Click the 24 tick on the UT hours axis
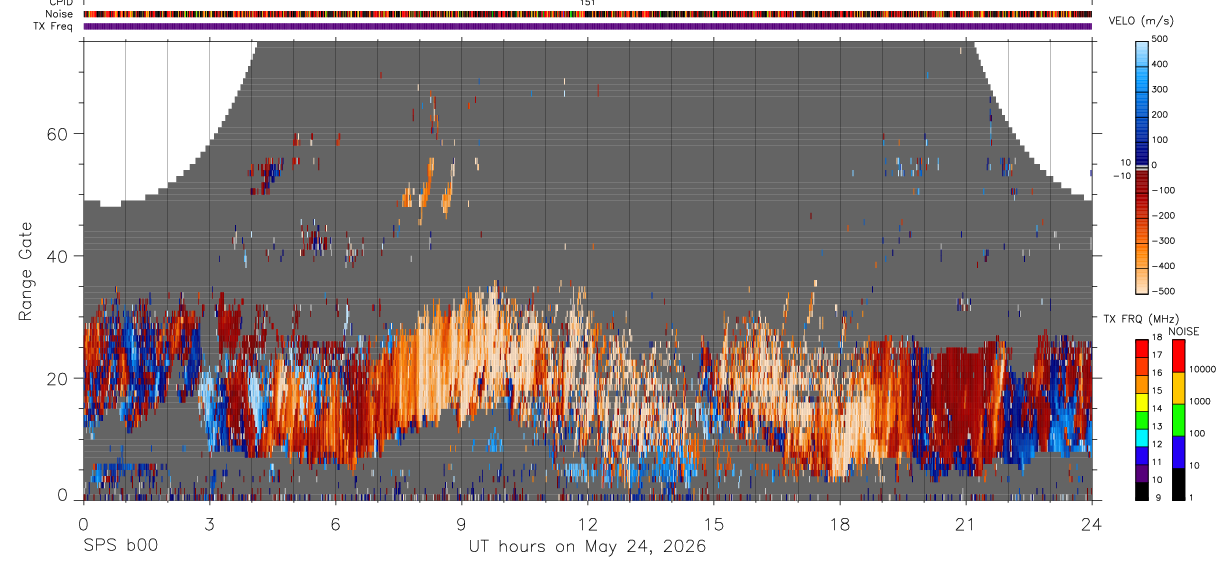This screenshot has height=567, width=1228. (x=1092, y=524)
